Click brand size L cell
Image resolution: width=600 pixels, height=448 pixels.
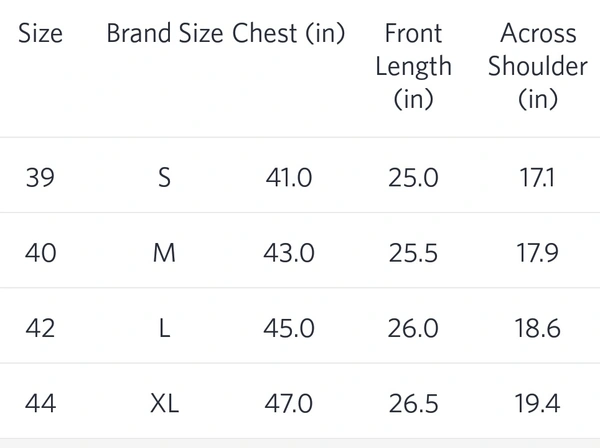165,328
